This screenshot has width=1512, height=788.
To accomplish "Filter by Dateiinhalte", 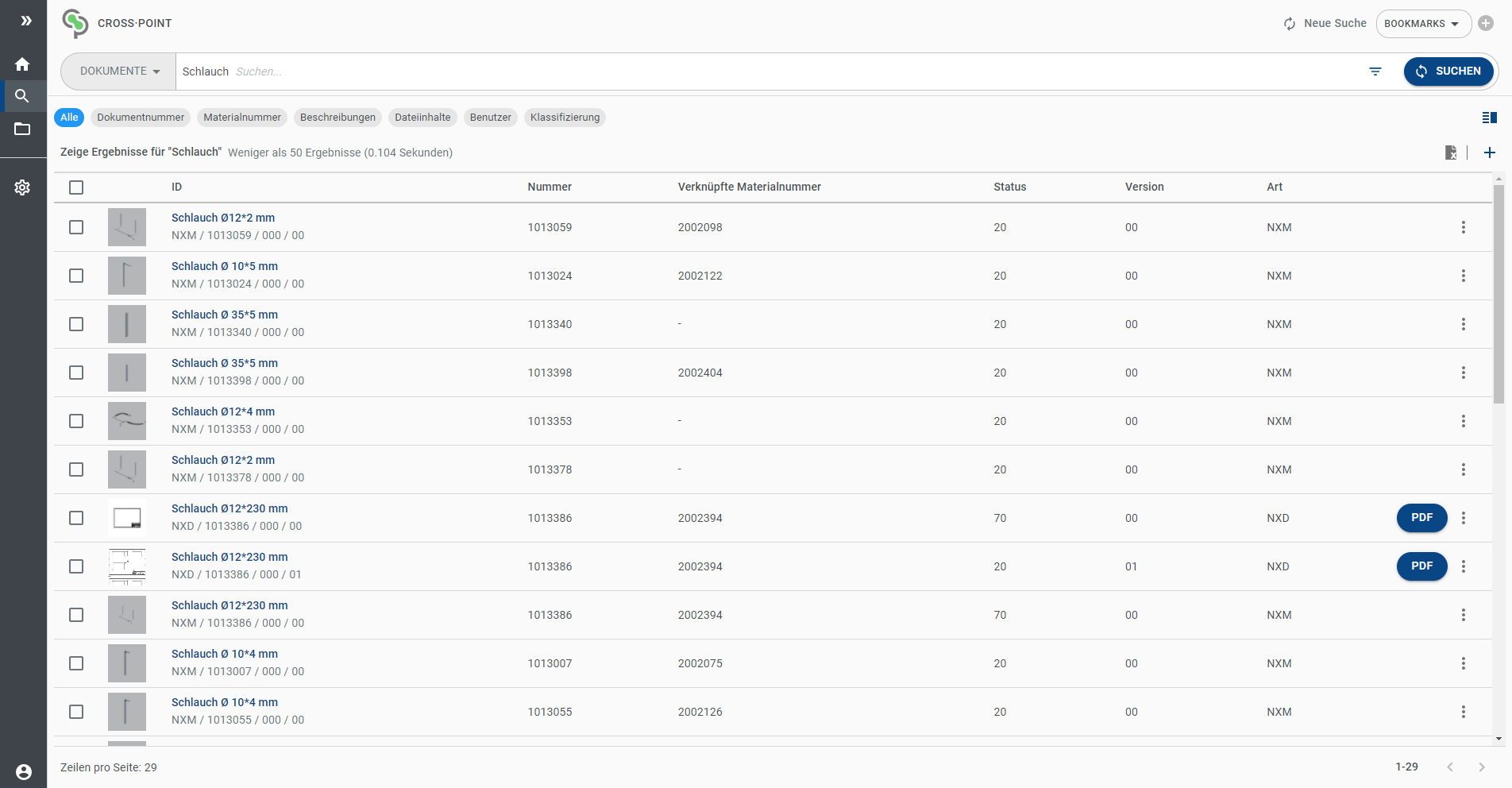I will coord(422,118).
